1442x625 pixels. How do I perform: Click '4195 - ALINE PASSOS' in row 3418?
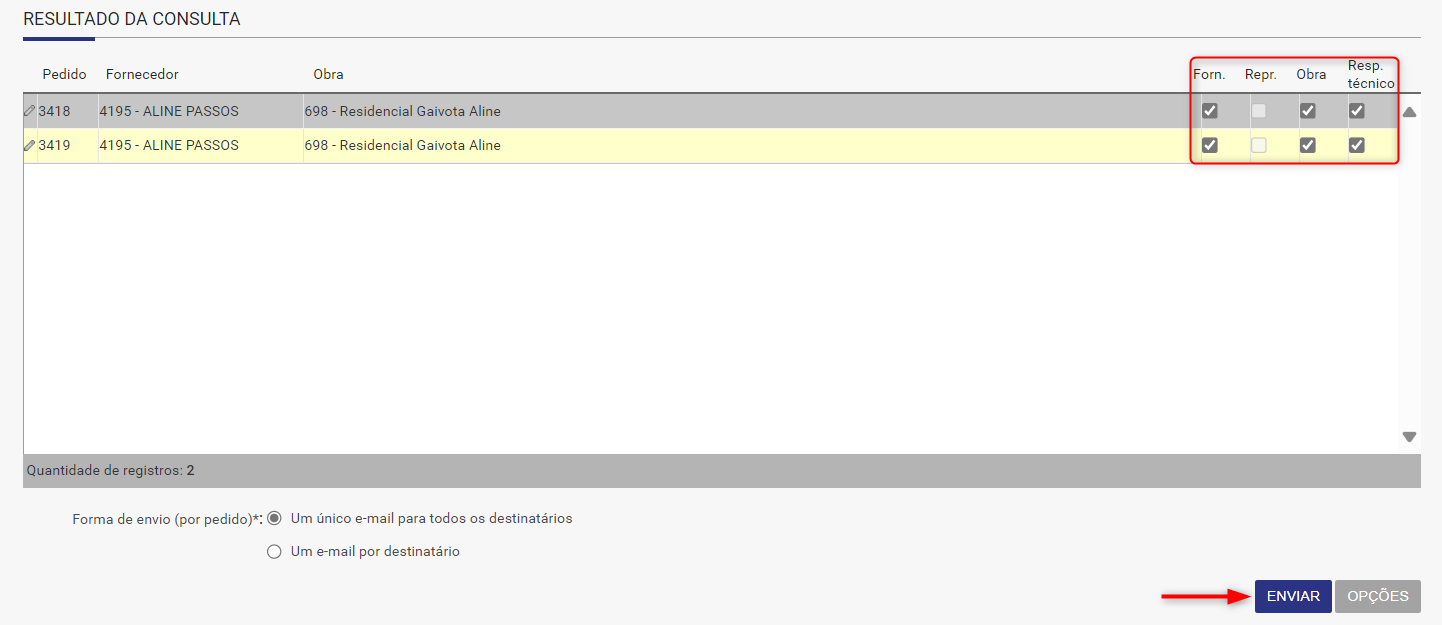(169, 111)
